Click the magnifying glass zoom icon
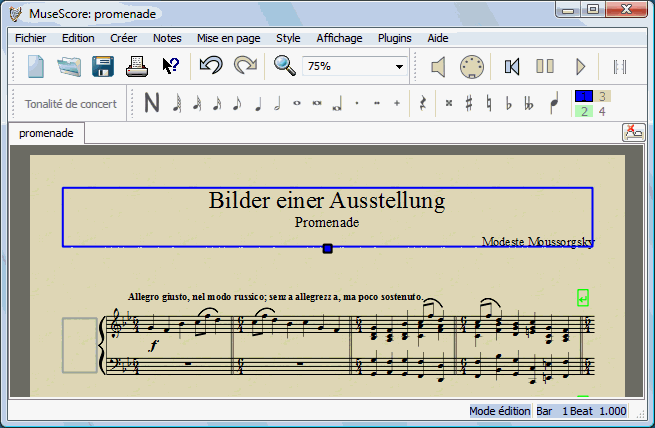The image size is (655, 428). 284,66
